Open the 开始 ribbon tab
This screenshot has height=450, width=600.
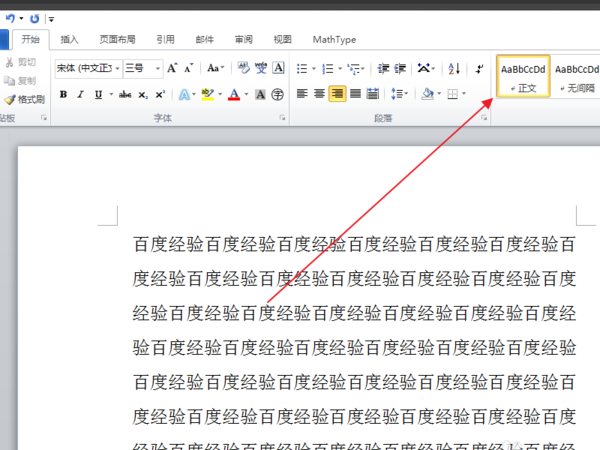30,39
